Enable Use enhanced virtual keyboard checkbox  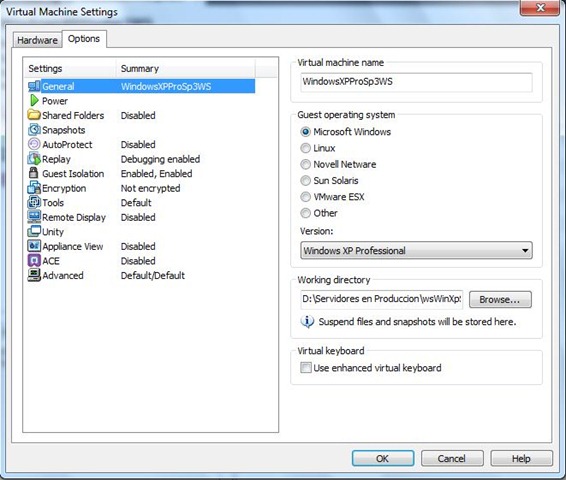click(305, 368)
